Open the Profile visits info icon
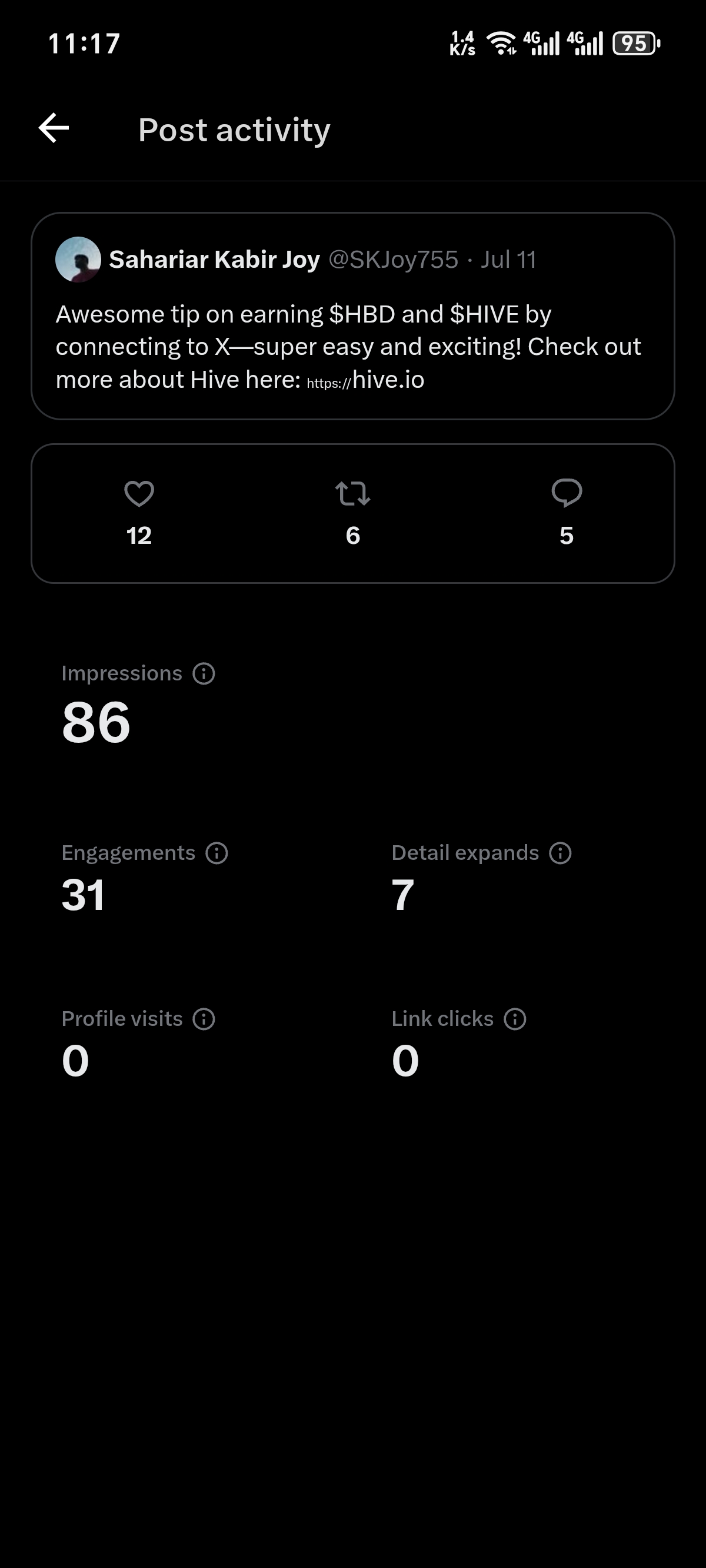 (x=204, y=1019)
